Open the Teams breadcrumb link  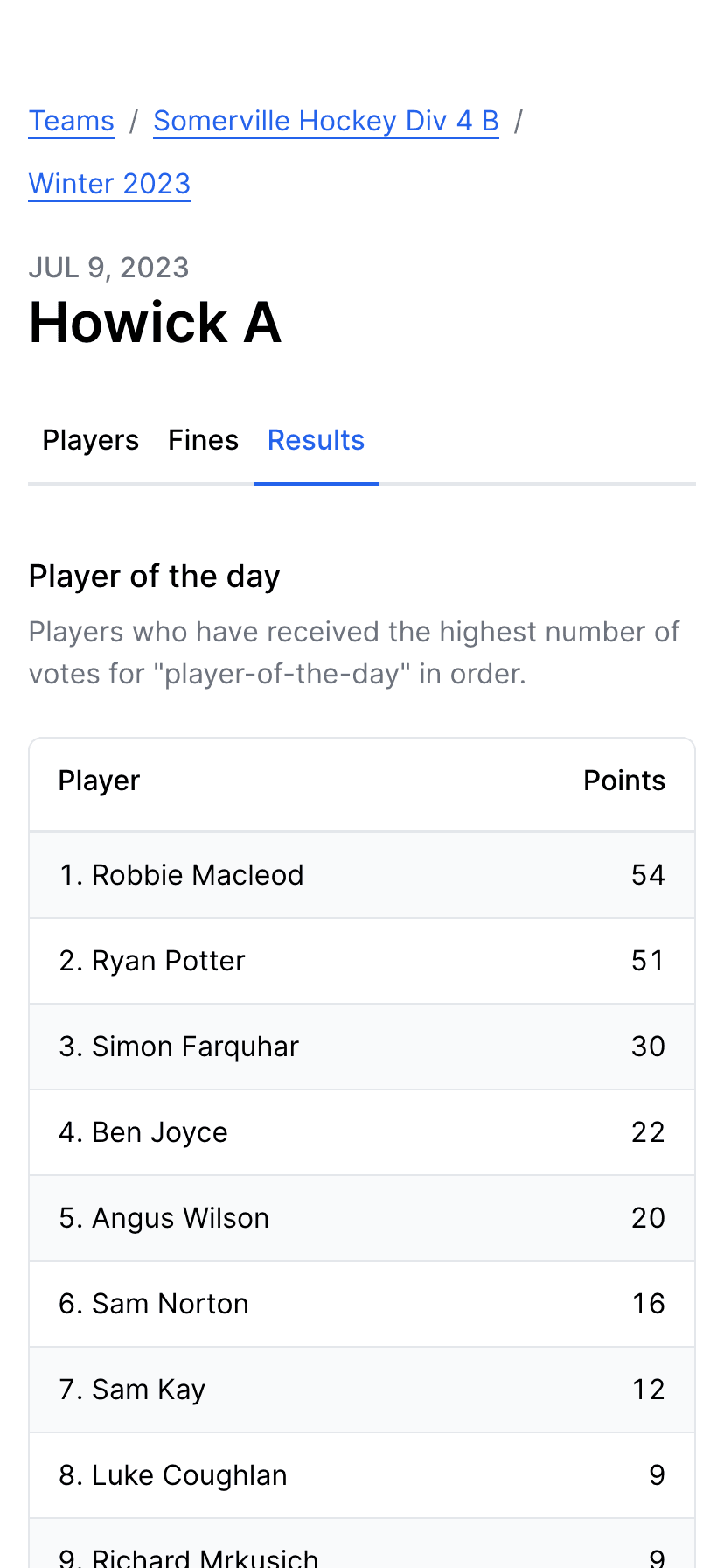pos(71,121)
